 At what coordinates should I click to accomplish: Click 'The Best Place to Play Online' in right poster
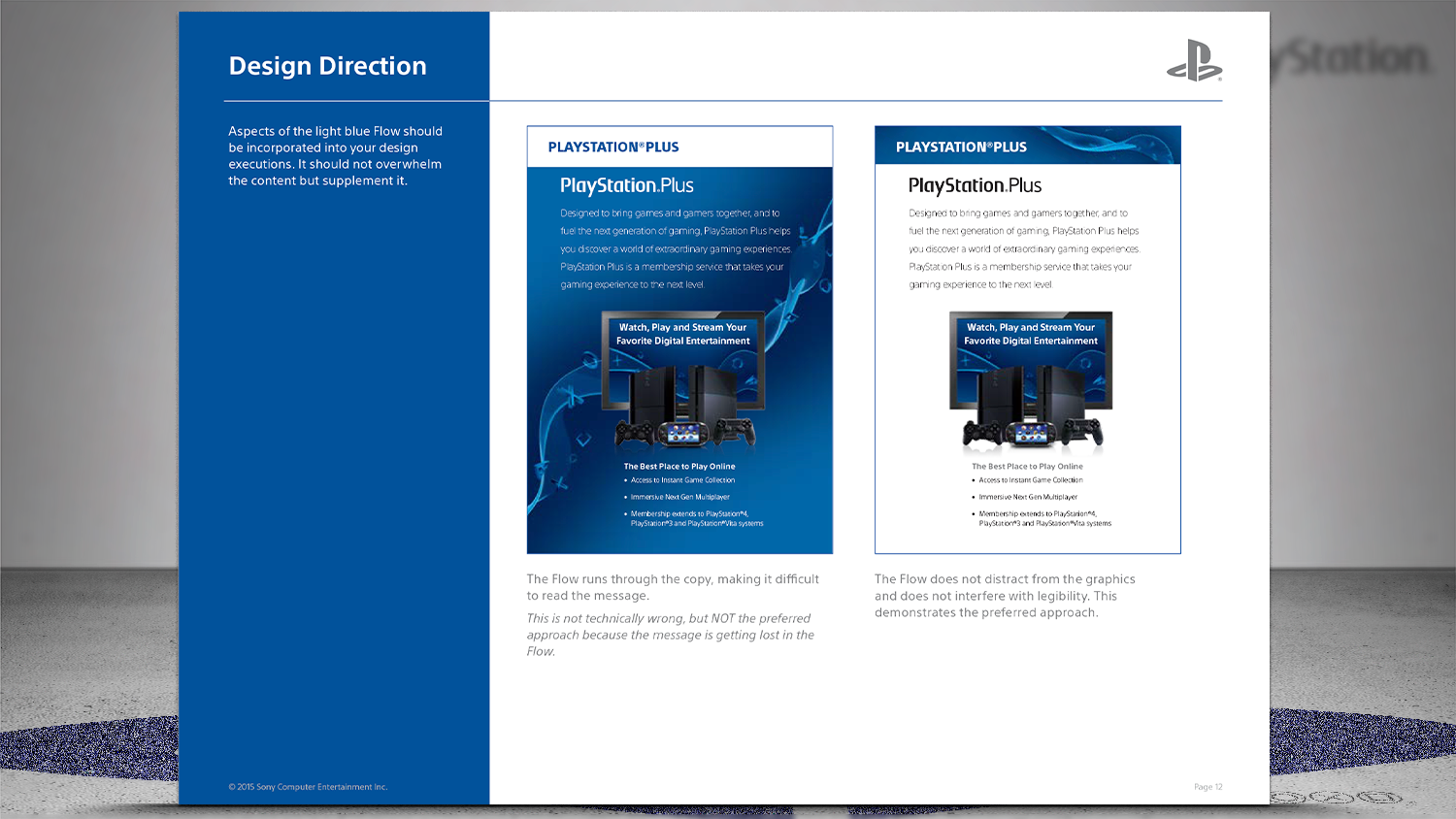pos(1027,467)
